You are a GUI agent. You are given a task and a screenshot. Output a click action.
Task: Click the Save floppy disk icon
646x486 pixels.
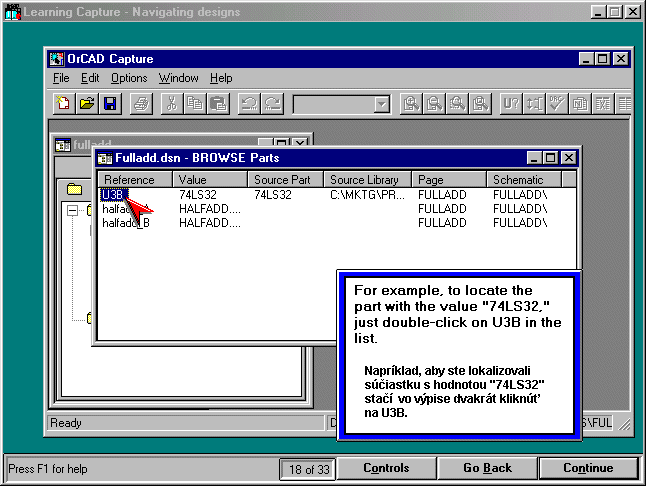110,103
